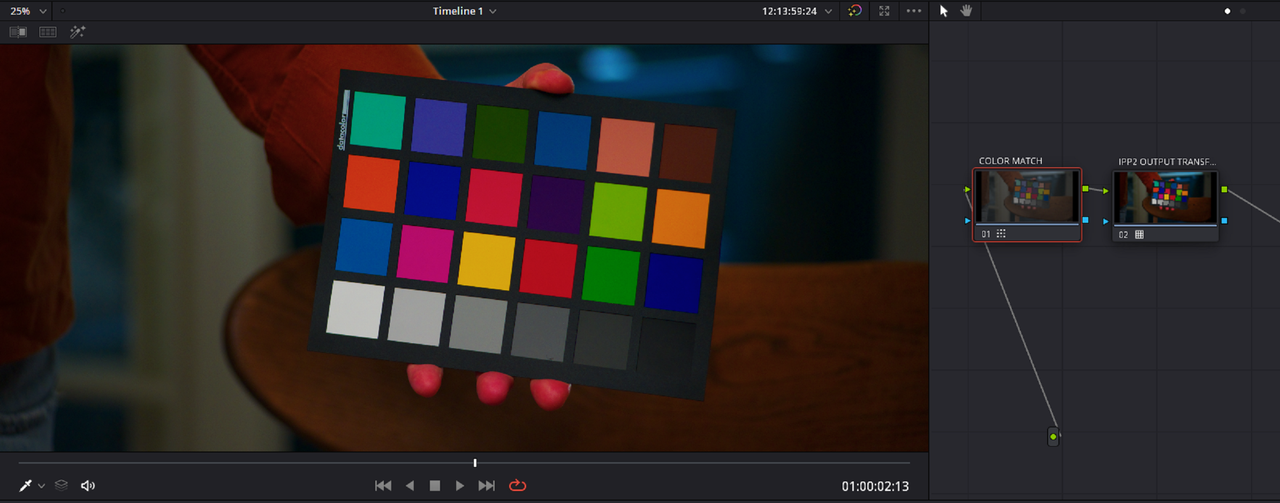The image size is (1280, 503).
Task: Click the blue key output of COLOR MATCH node
Action: point(1087,220)
